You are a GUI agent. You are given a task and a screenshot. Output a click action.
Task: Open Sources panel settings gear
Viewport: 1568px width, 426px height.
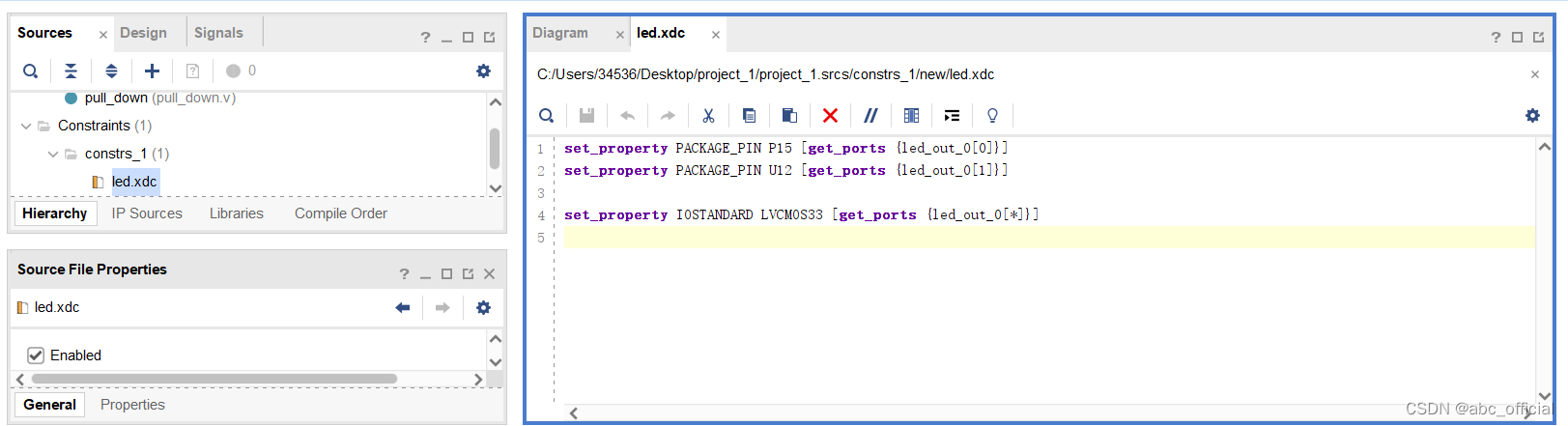point(483,71)
